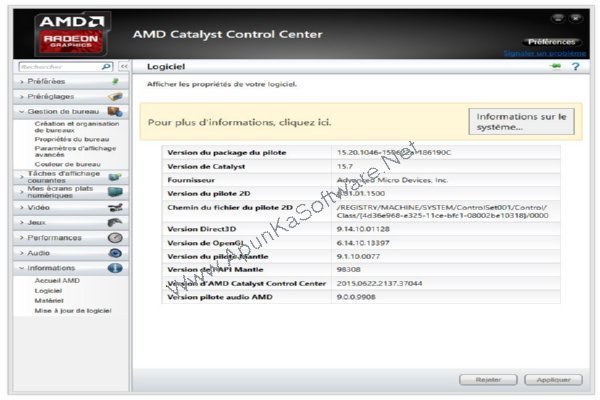
Task: Expand the Performances section
Action: [x=22, y=238]
